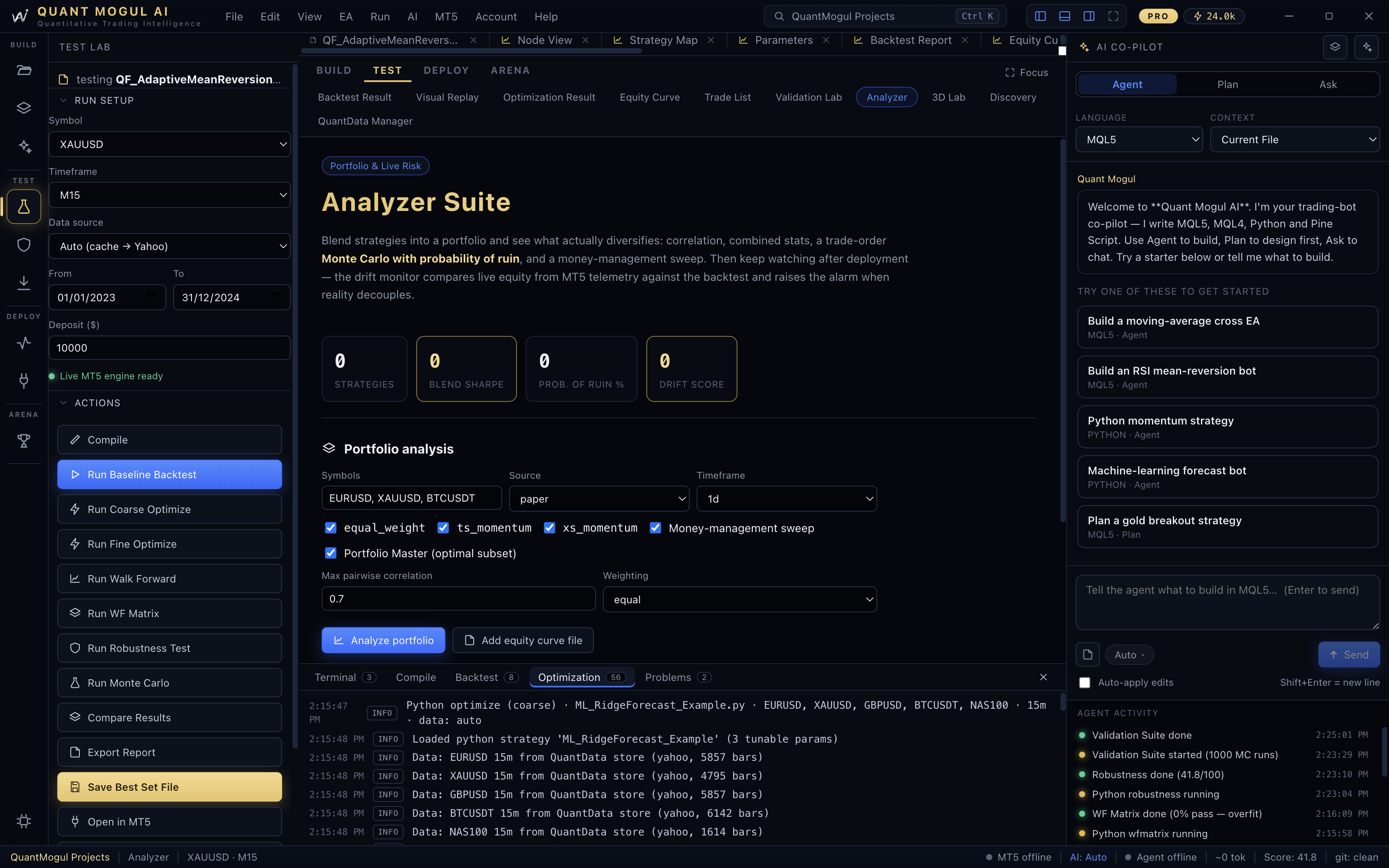The height and width of the screenshot is (868, 1389).
Task: Open the Source paper dropdown
Action: (x=599, y=499)
